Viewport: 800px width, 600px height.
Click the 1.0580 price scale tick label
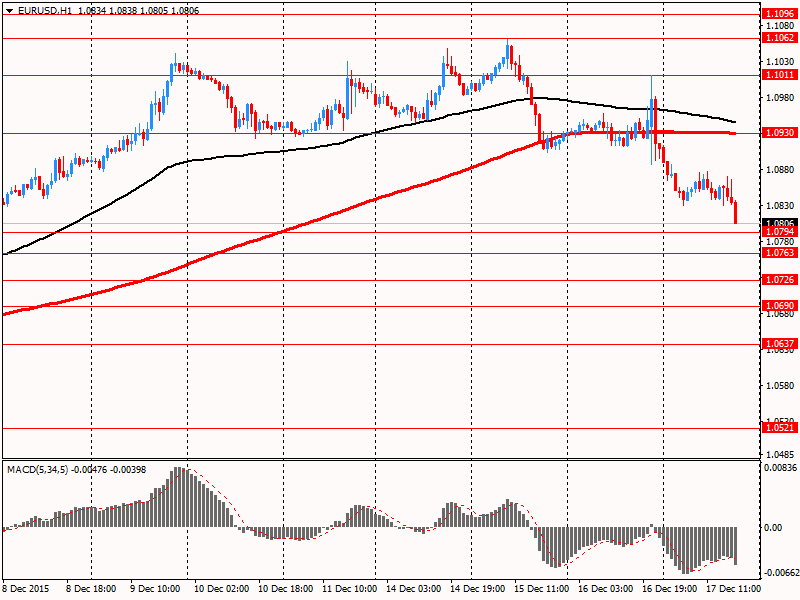(x=780, y=386)
